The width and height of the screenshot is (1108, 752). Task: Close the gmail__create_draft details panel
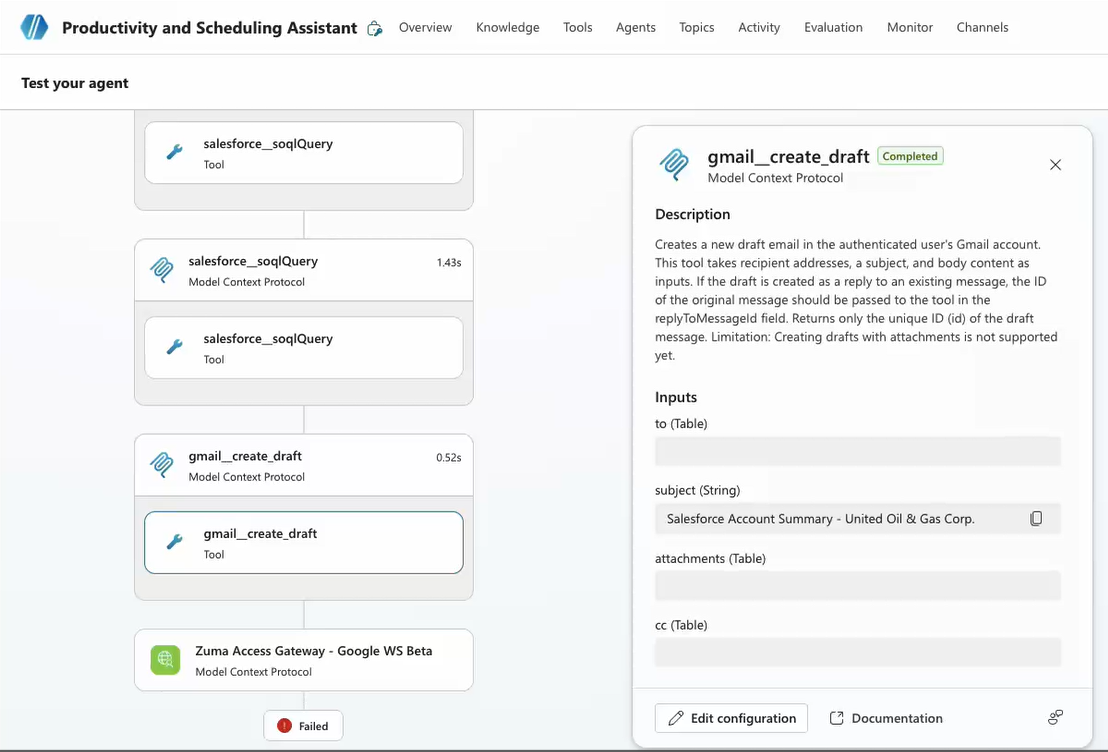[1055, 165]
